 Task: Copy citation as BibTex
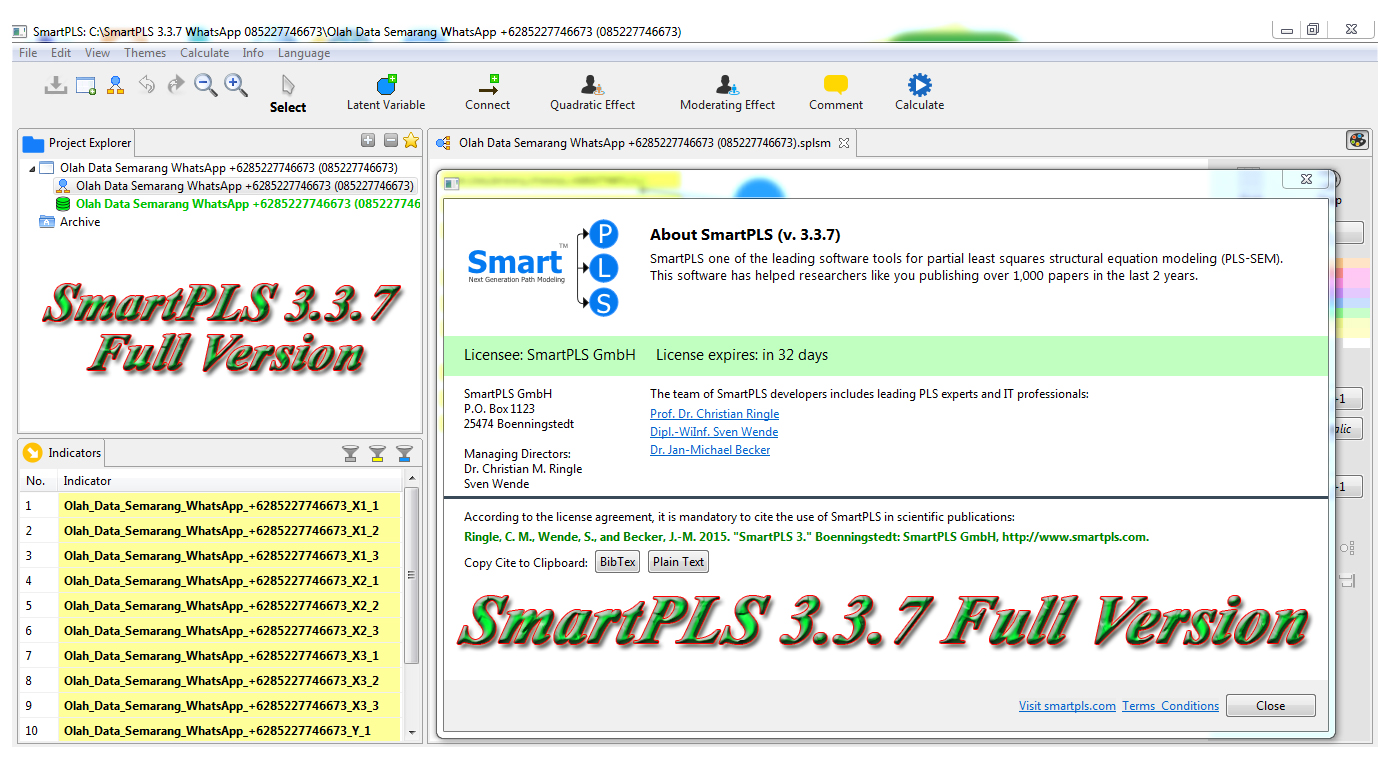coord(617,562)
